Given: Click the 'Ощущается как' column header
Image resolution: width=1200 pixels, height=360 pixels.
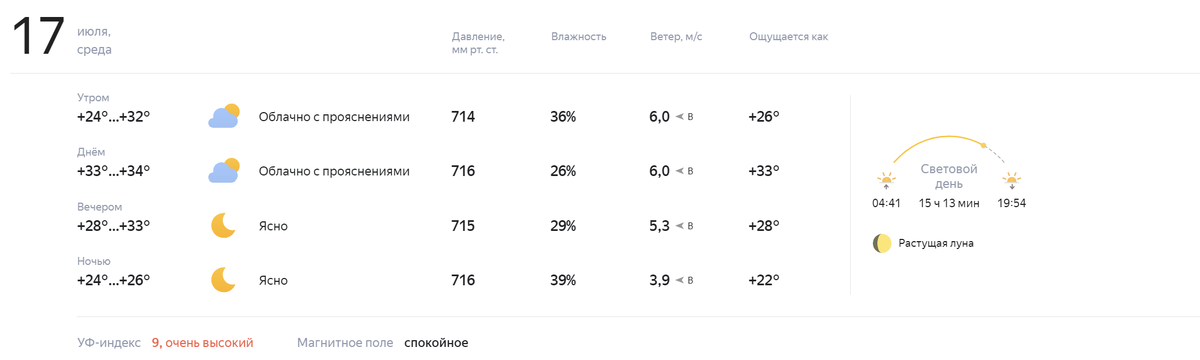Looking at the screenshot, I should 789,37.
